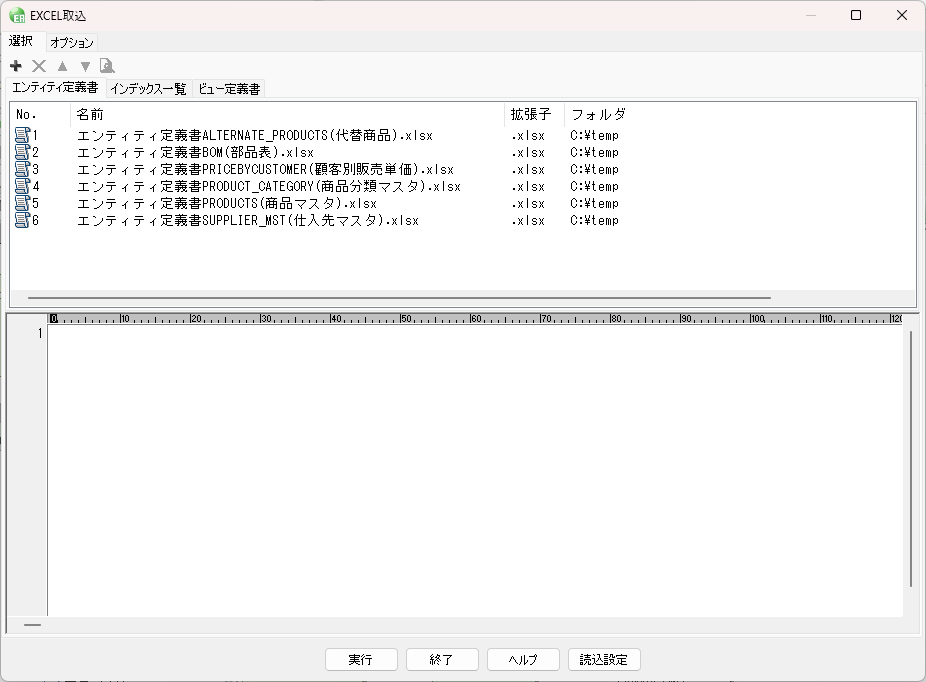Viewport: 926px width, 682px height.
Task: Select the ALTERNATE_PRODUCTS(代替商品).xlsx file name
Action: (255, 136)
